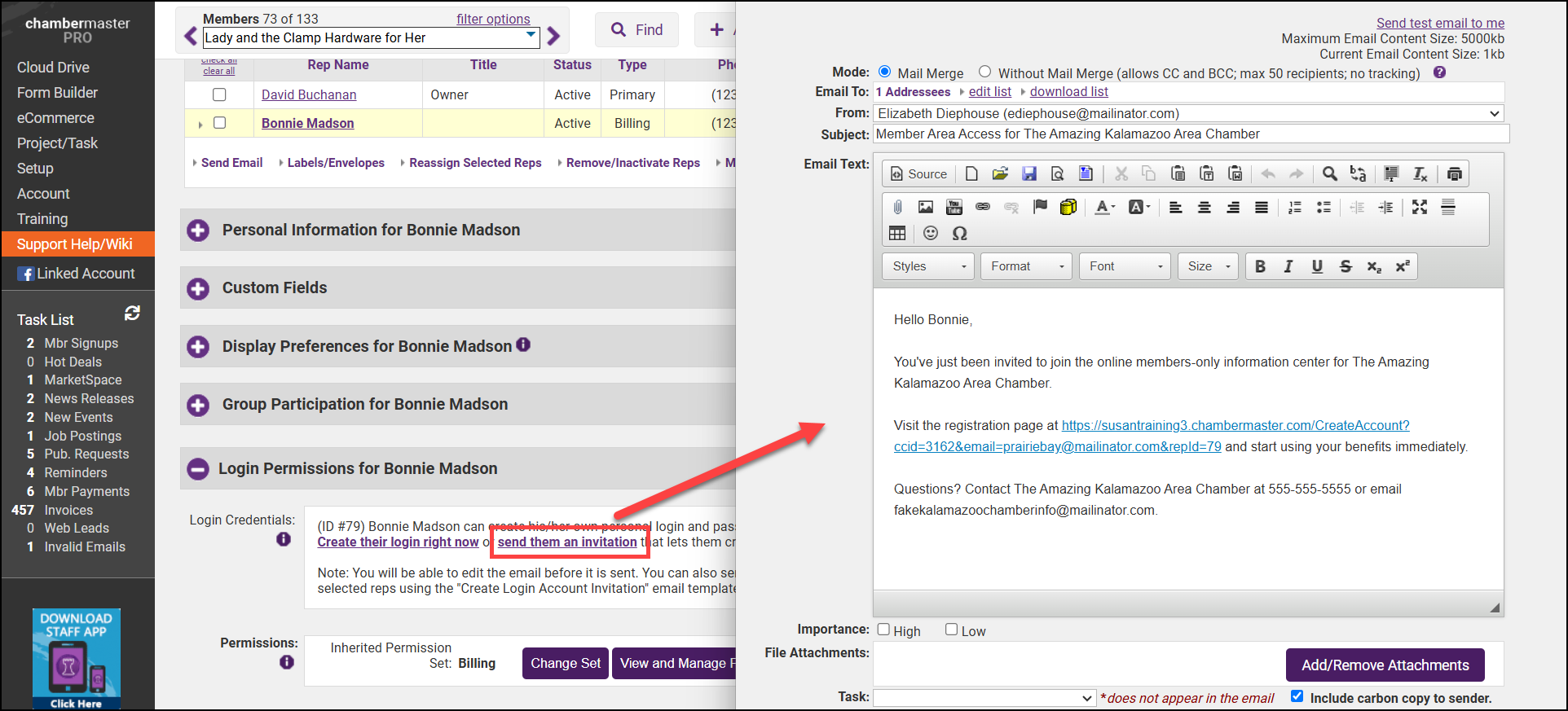The image size is (1568, 711).
Task: Click Add/Remove Attachments button
Action: 1385,665
